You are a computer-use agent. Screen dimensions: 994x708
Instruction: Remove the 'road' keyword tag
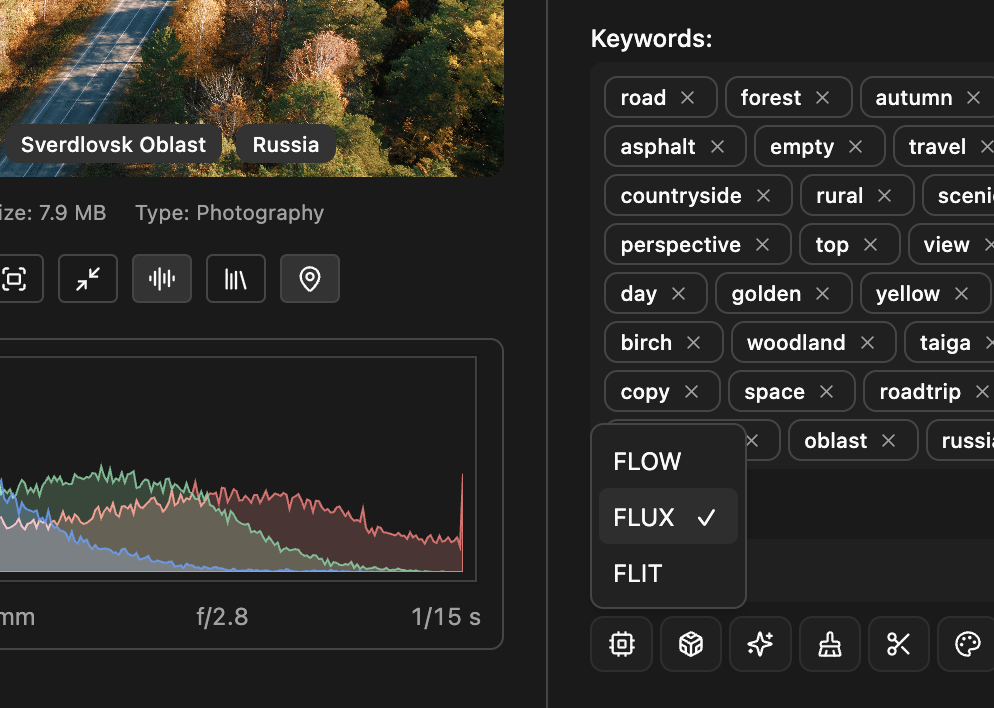click(688, 98)
